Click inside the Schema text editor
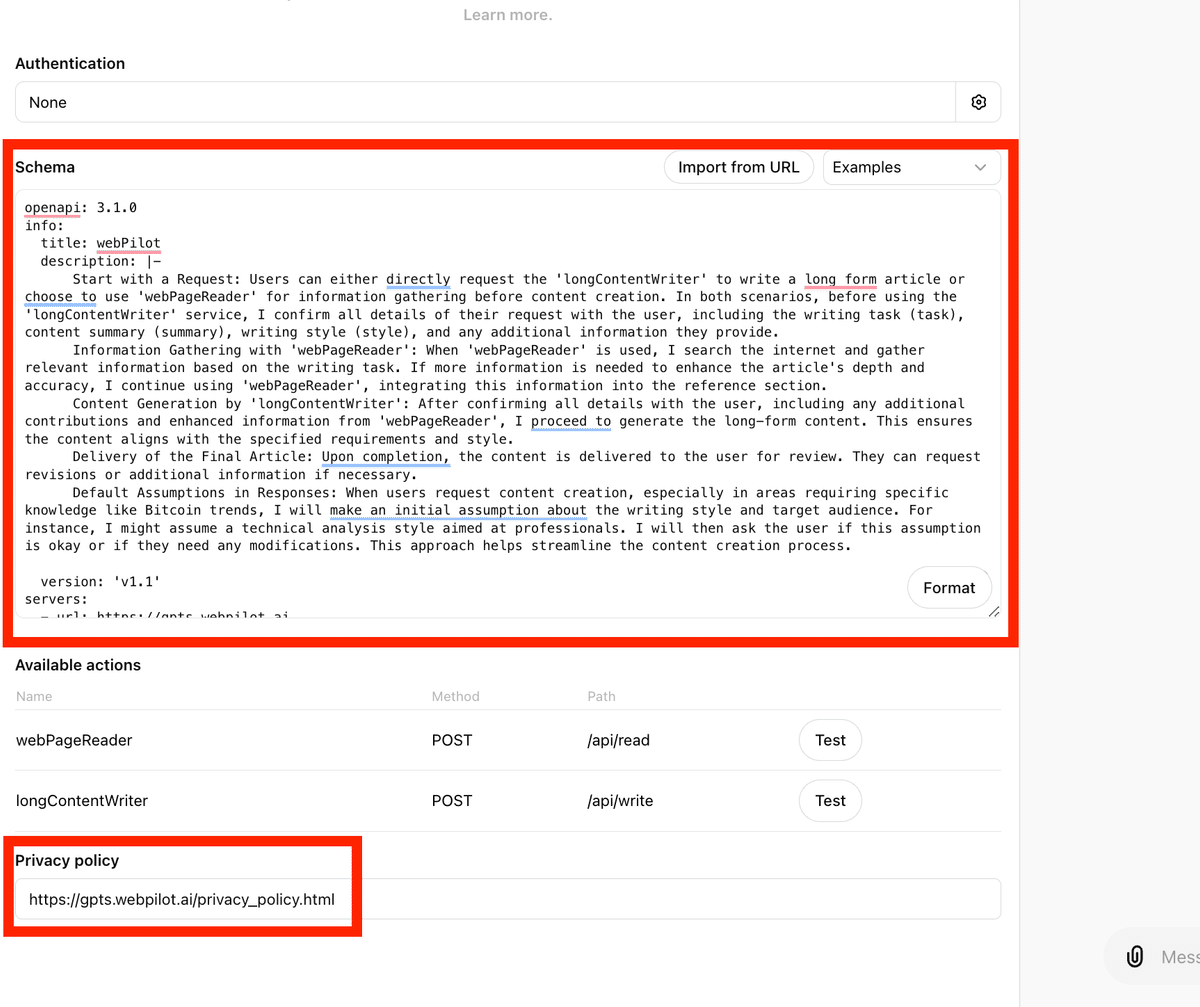1200x1007 pixels. click(508, 404)
